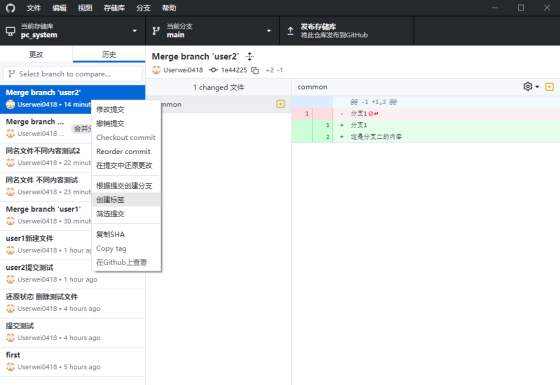Open the diff settings gear dropdown

click(x=531, y=86)
